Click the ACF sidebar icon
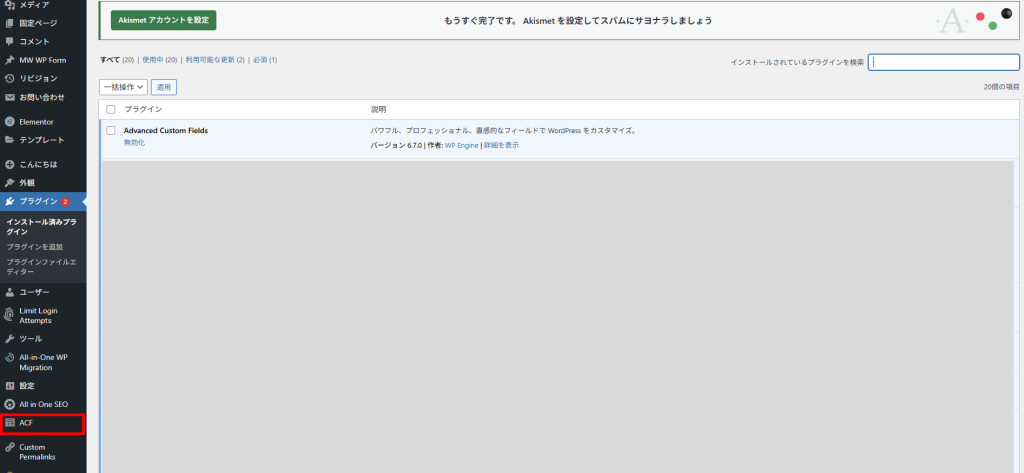 coord(10,423)
